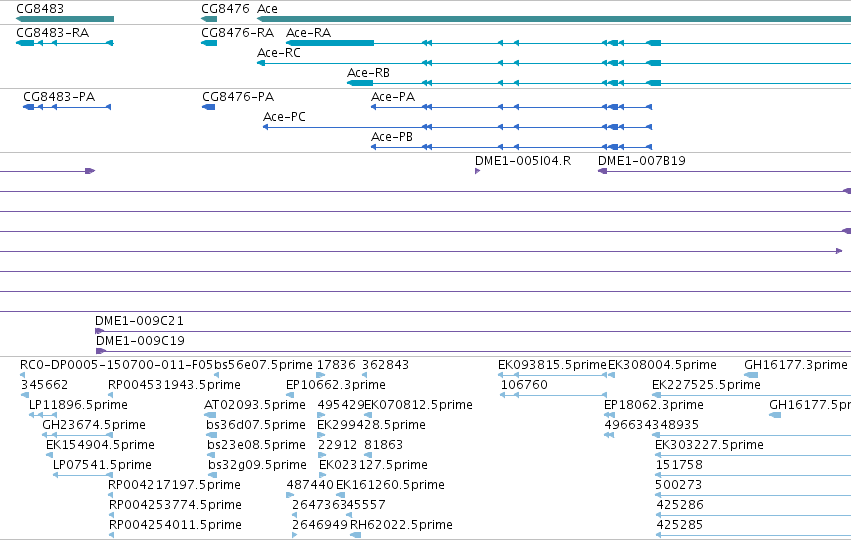Select the Ace-PA protein feature

tap(511, 107)
